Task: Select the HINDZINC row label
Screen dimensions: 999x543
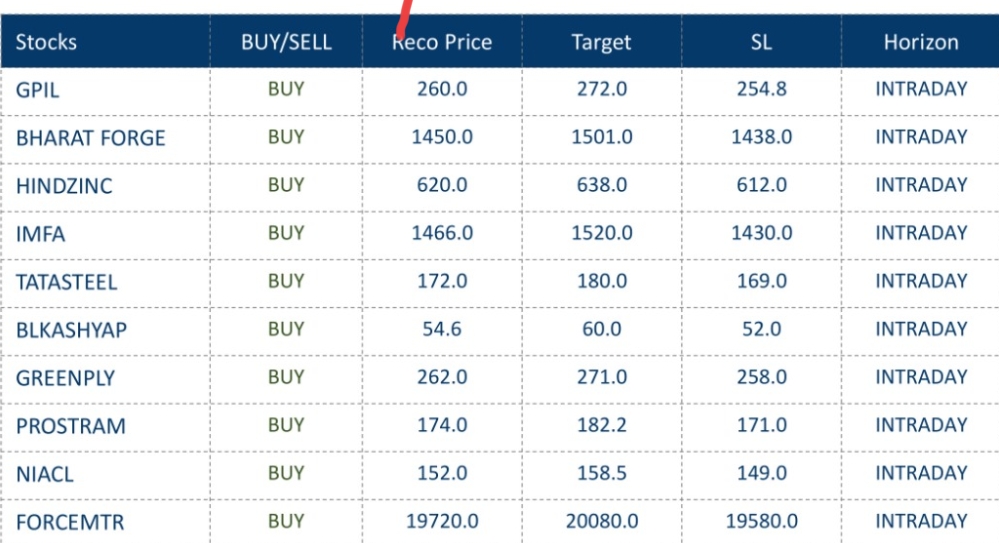Action: click(x=64, y=186)
